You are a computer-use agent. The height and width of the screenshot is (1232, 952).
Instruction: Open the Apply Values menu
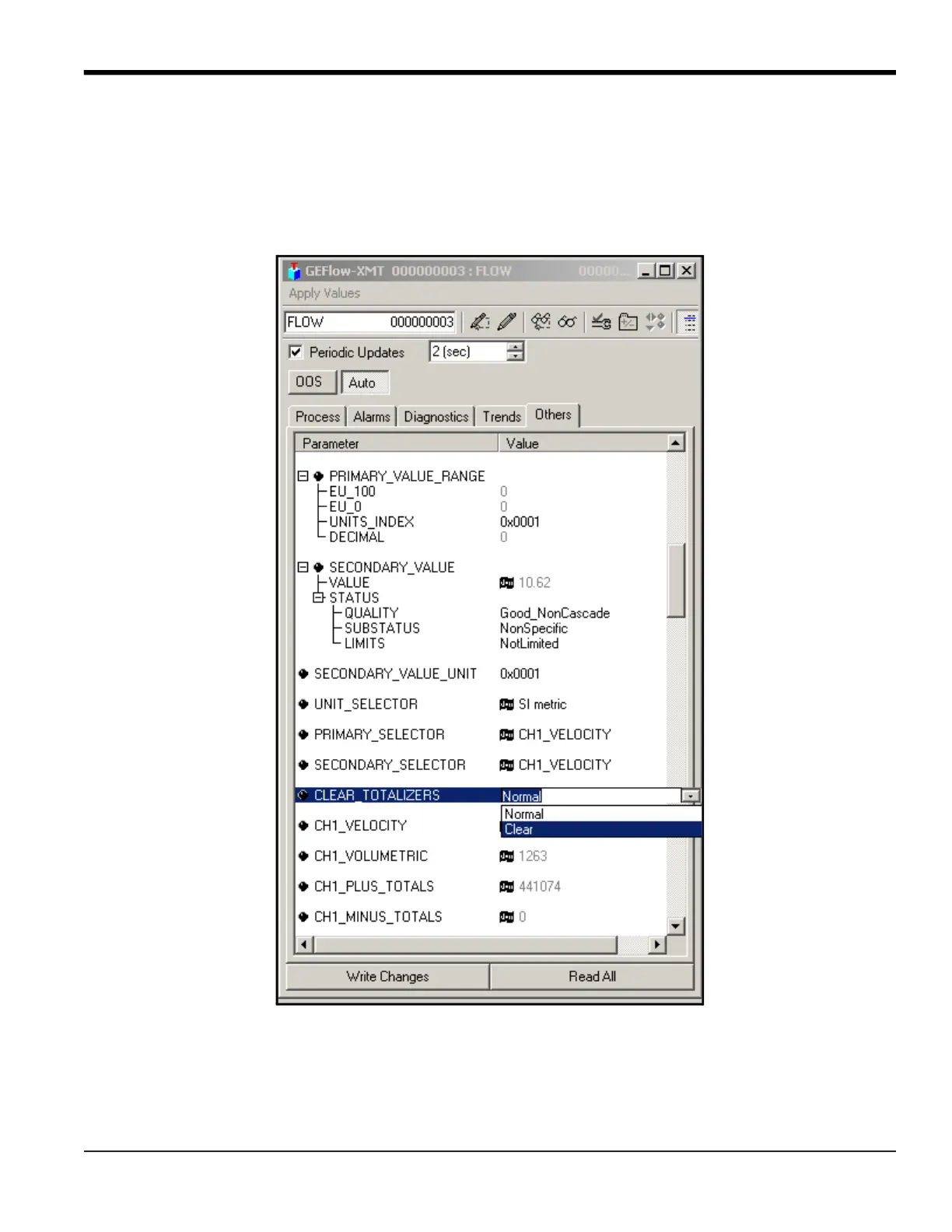tap(324, 293)
